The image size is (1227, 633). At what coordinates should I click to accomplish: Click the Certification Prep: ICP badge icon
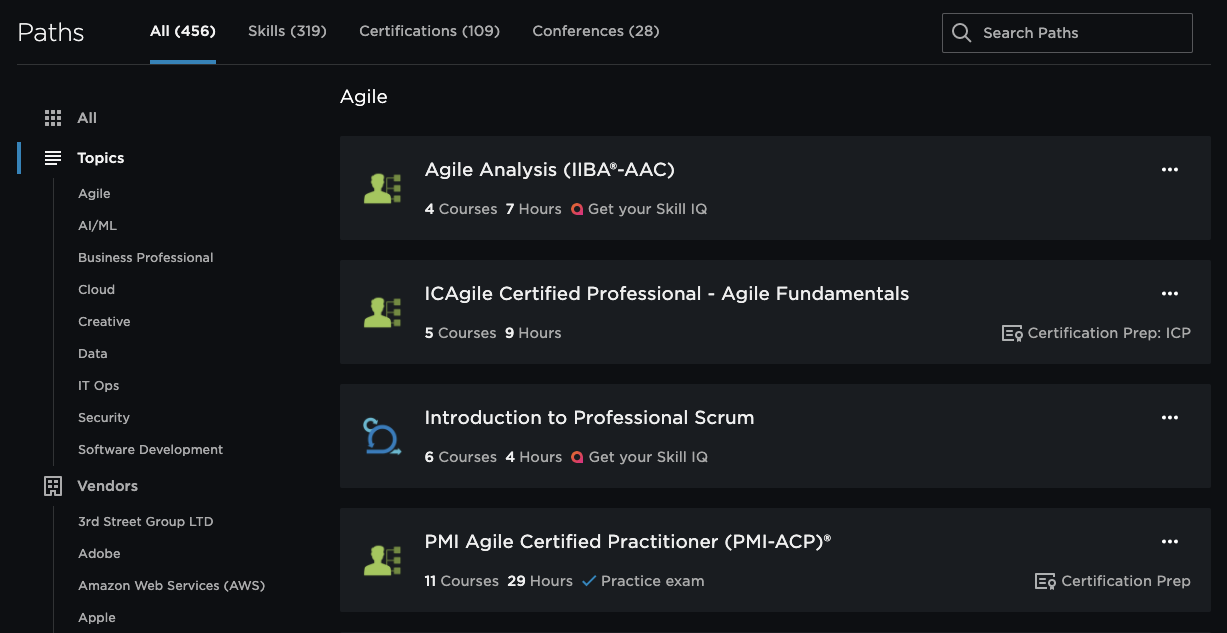(1012, 333)
